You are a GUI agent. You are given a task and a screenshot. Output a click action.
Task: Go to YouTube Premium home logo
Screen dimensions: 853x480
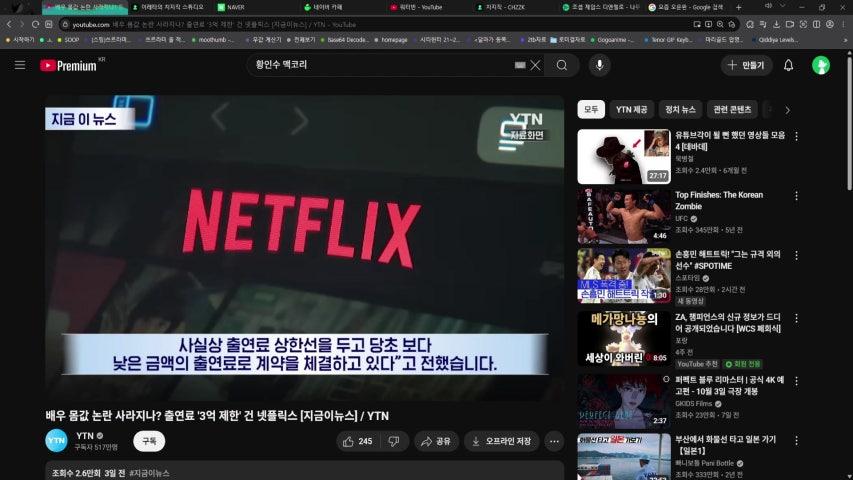[x=71, y=65]
